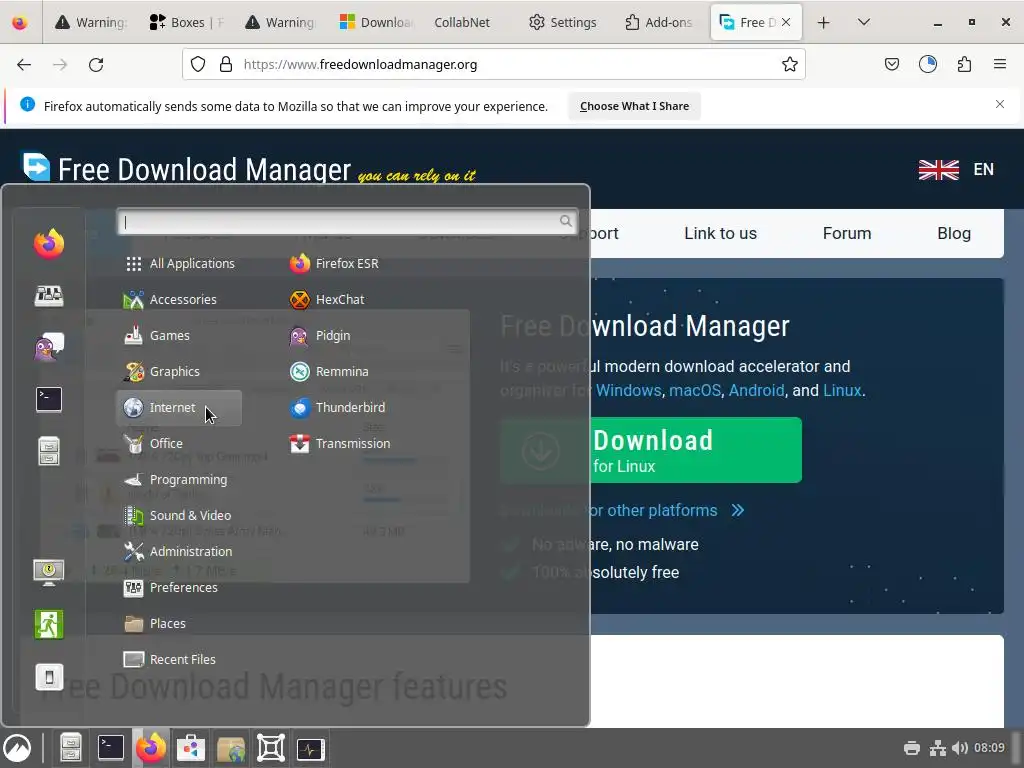This screenshot has width=1024, height=768.
Task: Launch Thunderbird mail from the menu
Action: pyautogui.click(x=337, y=408)
